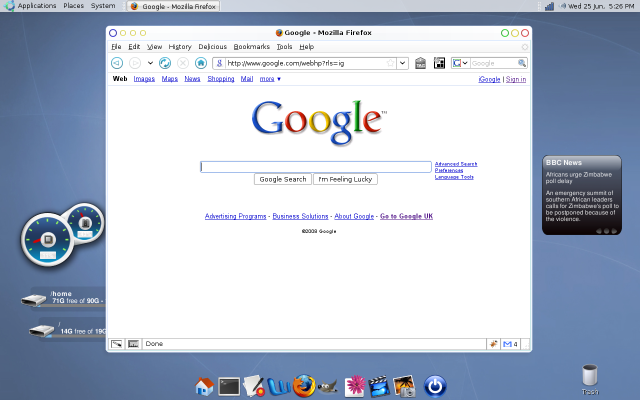Viewport: 640px width, 400px height.
Task: Bookmark this page with the star
Action: pos(391,63)
